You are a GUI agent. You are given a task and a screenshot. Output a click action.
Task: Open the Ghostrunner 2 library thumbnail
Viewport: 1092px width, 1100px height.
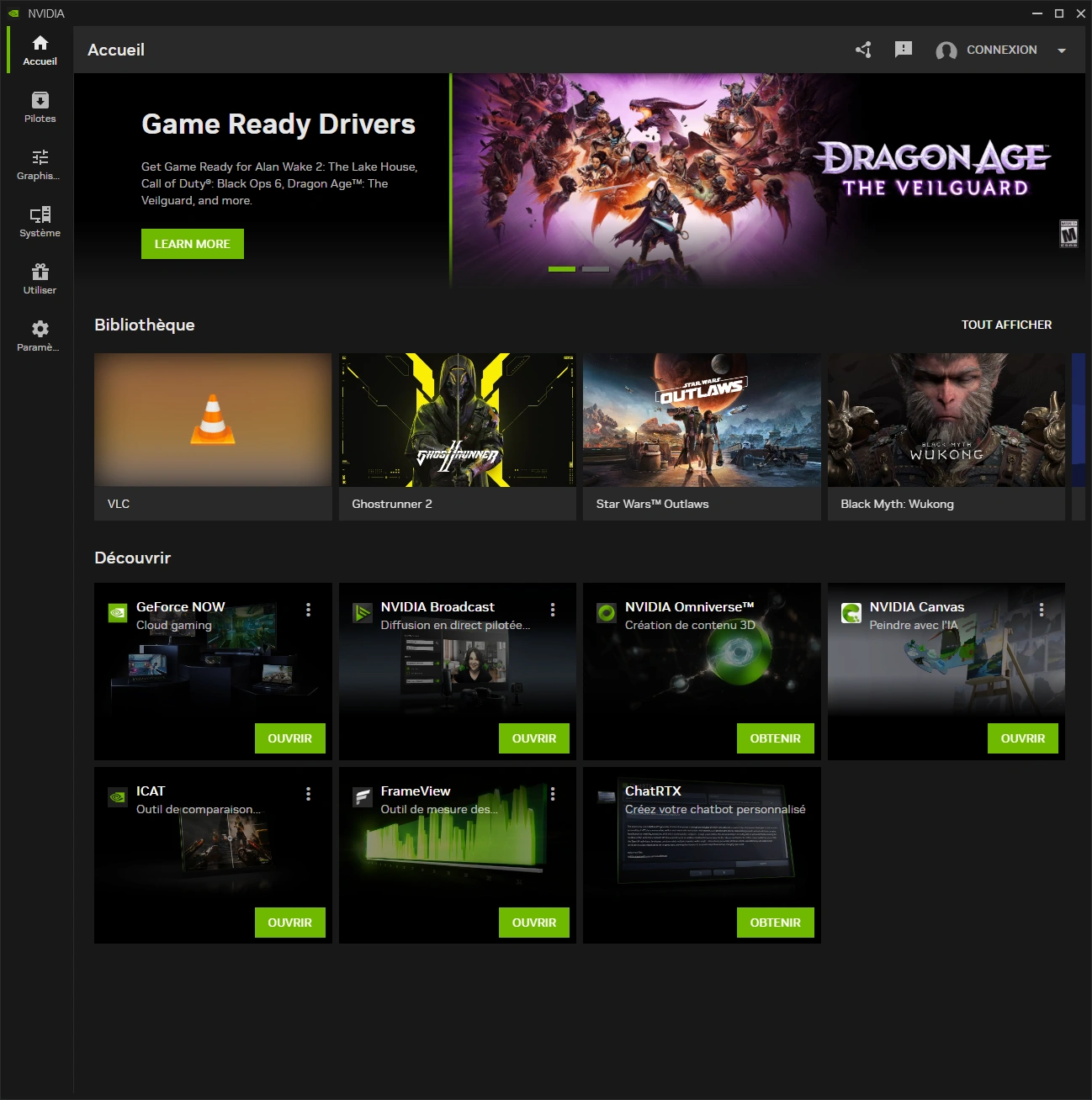coord(458,420)
